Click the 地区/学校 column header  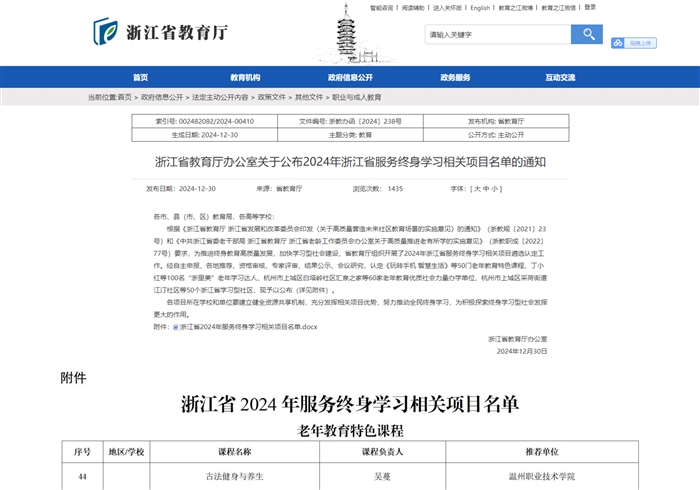[126, 452]
